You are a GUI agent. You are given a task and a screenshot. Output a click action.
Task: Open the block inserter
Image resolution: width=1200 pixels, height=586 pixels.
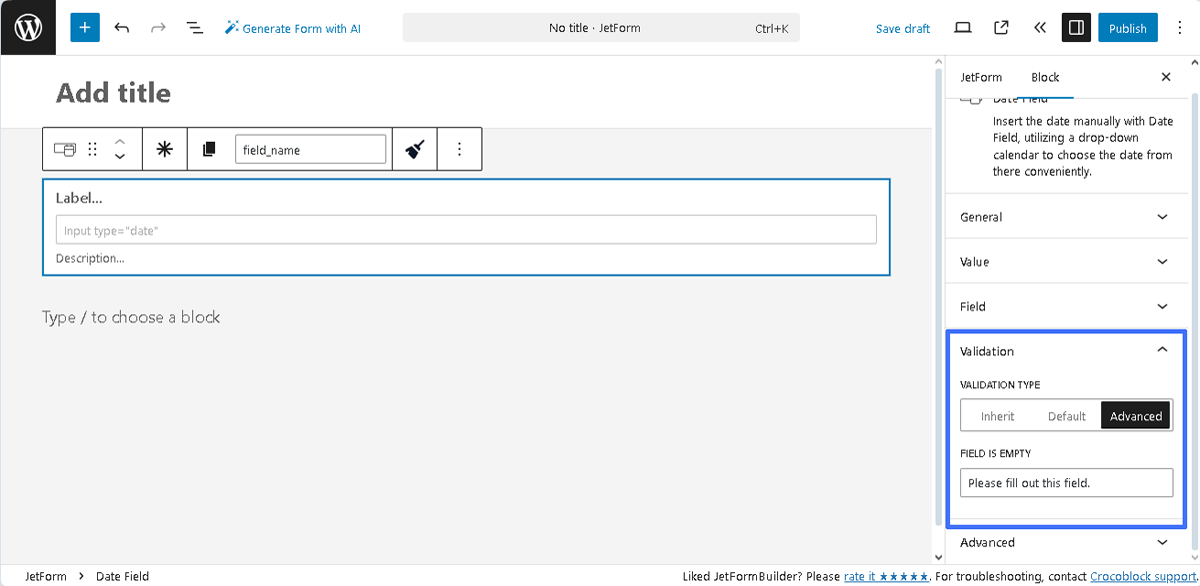(84, 27)
